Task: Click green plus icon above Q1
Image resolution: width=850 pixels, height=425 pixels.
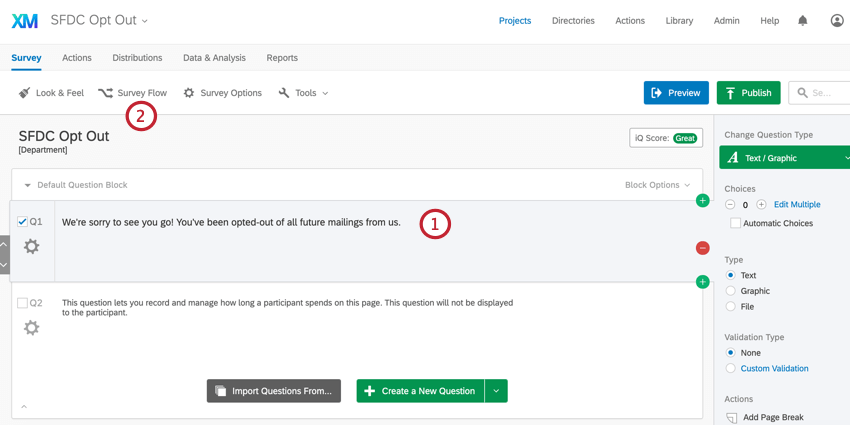Action: coord(702,201)
